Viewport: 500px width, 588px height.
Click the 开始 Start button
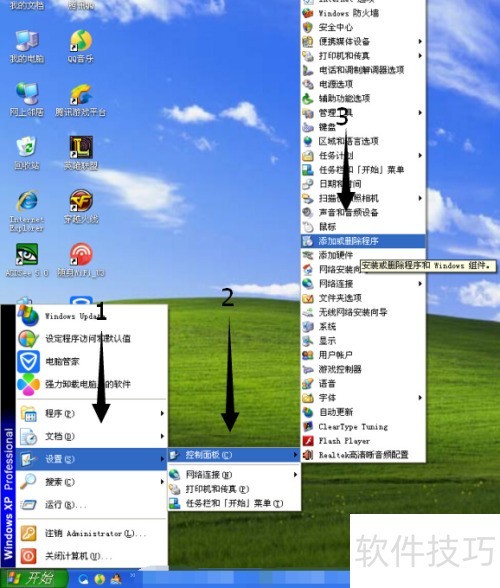[35, 578]
